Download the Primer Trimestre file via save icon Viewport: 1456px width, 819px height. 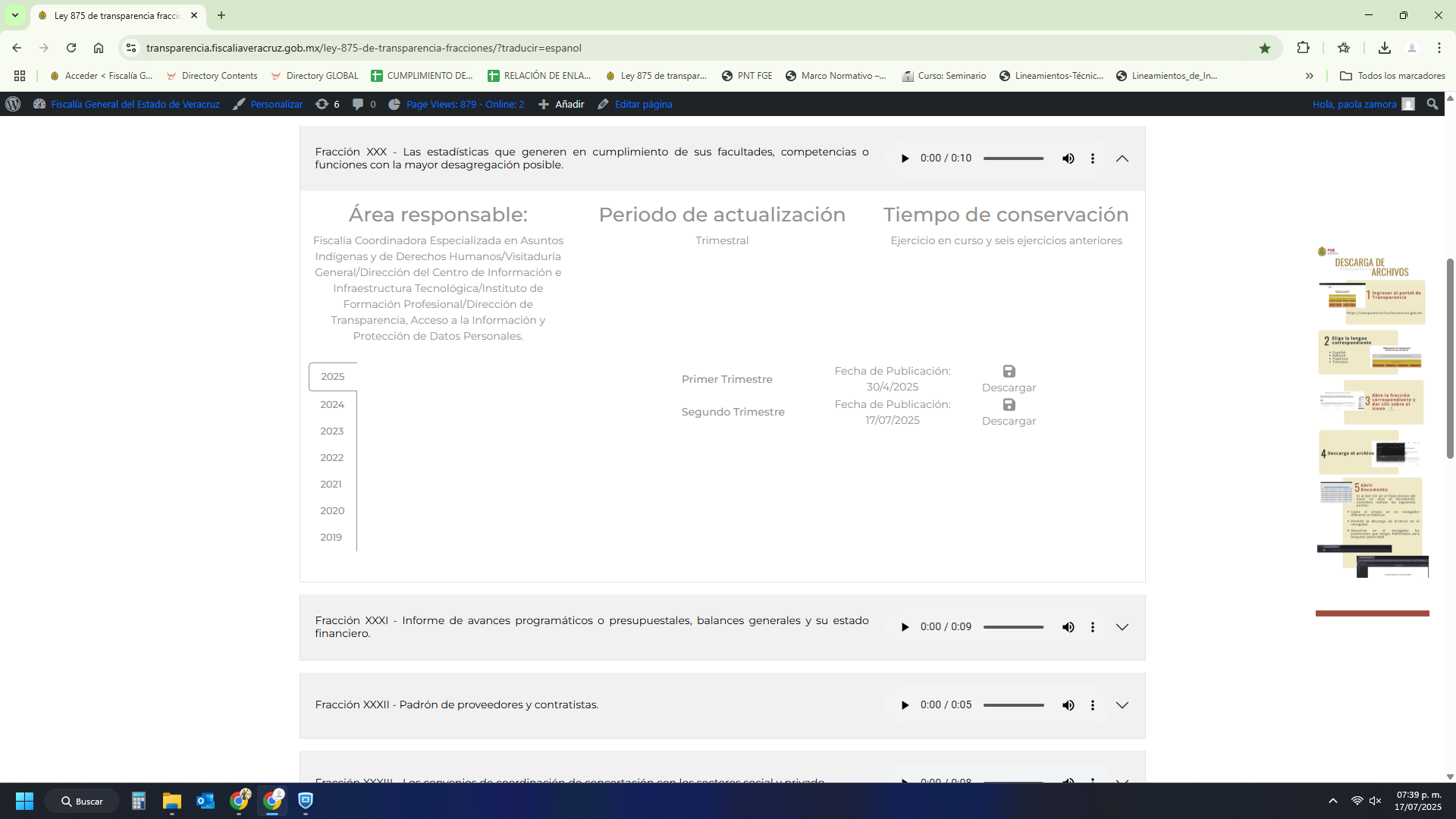tap(1009, 372)
